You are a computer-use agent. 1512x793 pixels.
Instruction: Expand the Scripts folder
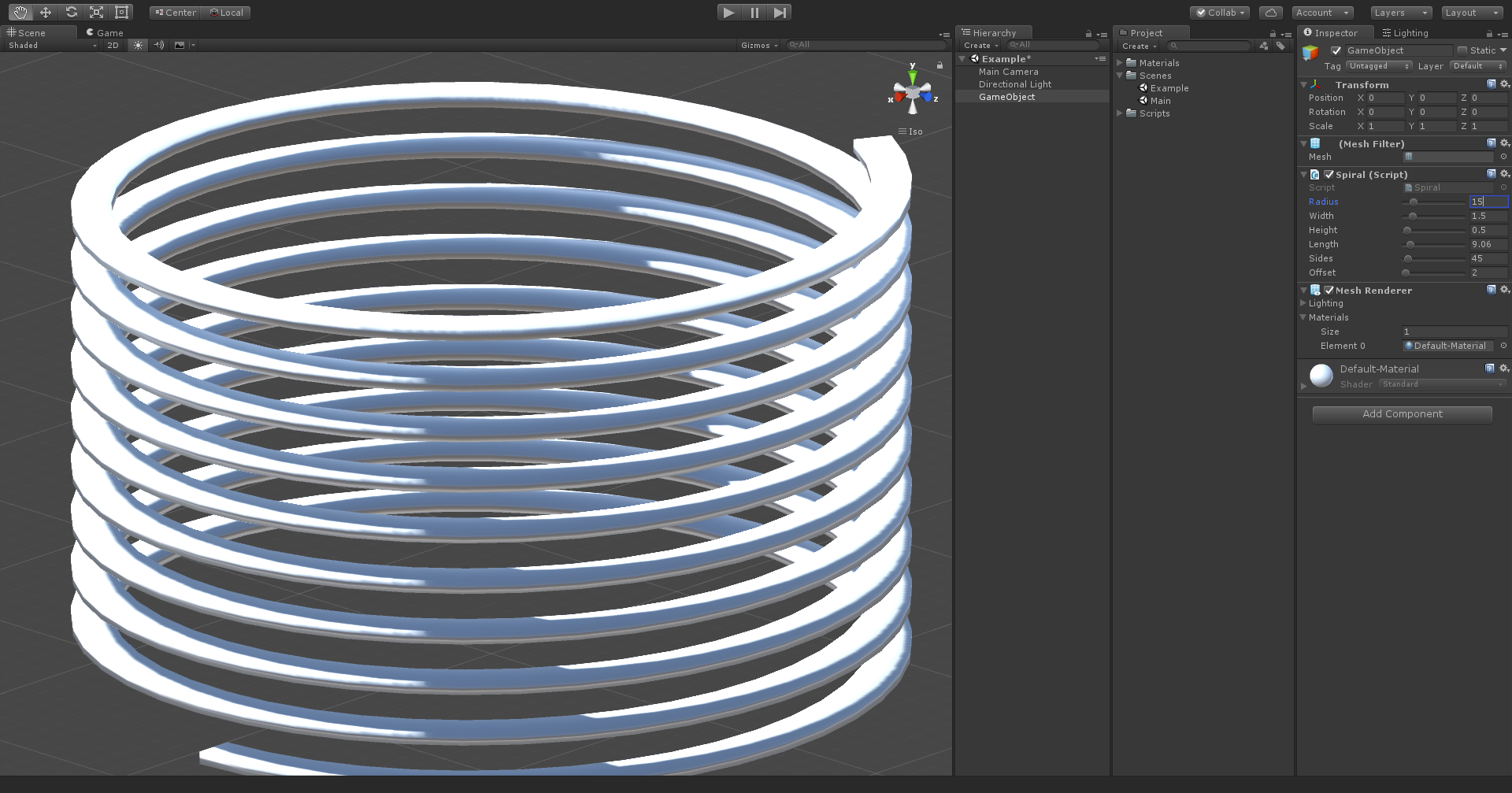tap(1120, 113)
